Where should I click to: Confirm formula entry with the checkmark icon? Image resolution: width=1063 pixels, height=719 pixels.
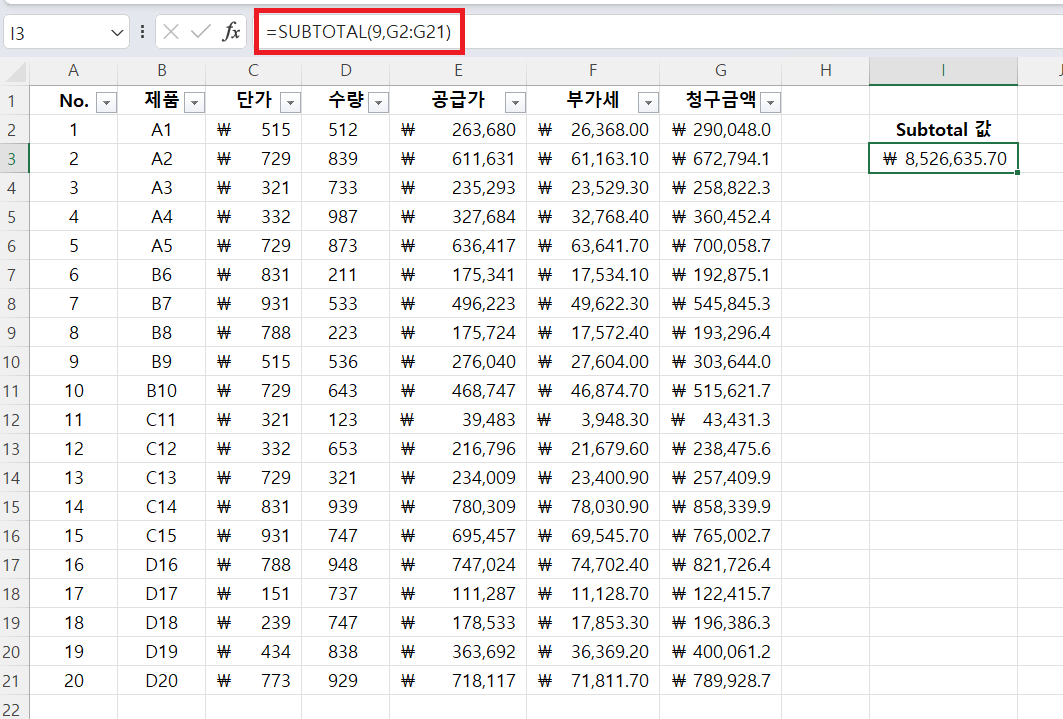pos(201,32)
